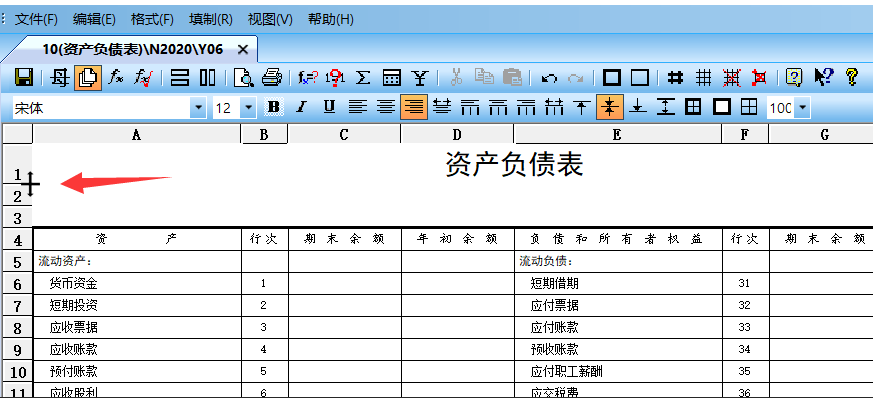Open the fx formula editor icon
This screenshot has height=398, width=873.
tap(116, 78)
